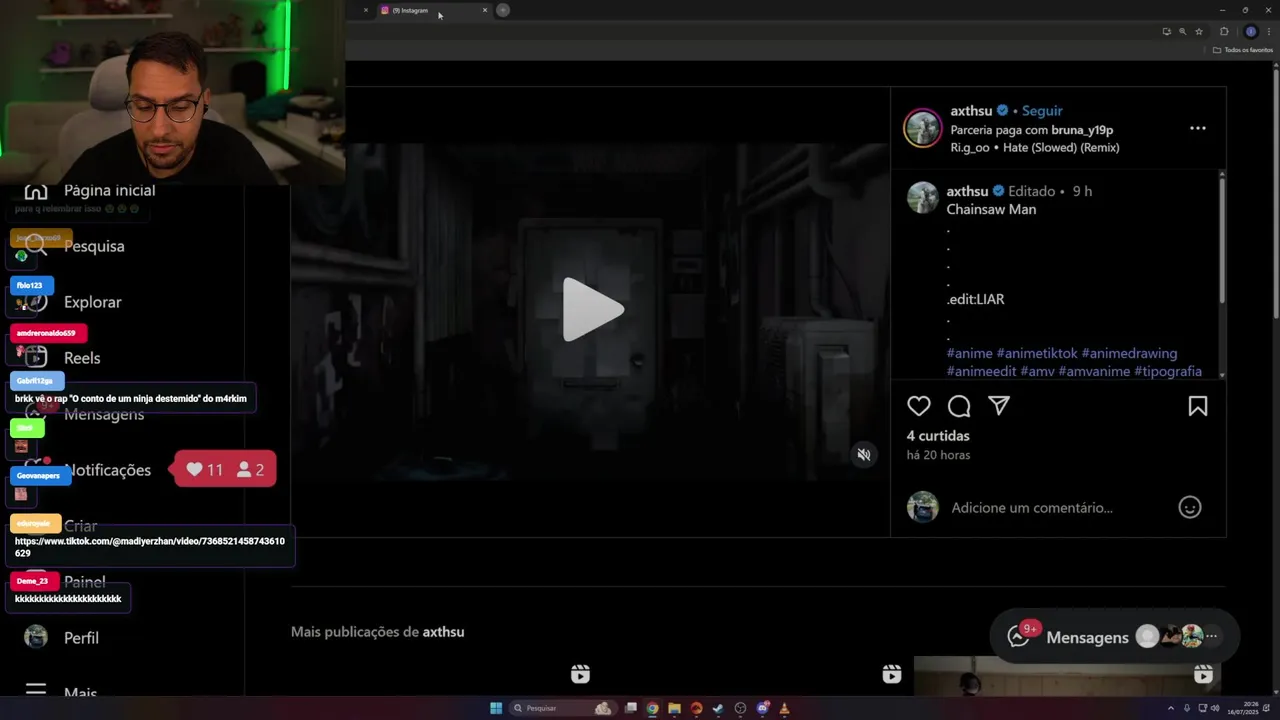Open the #animedrawing hashtag
Viewport: 1280px width, 720px height.
(1129, 353)
